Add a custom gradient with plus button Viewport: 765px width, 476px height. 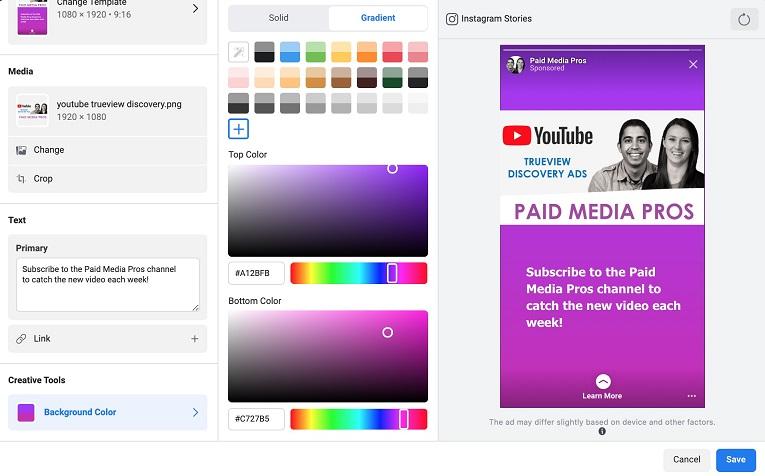tap(239, 129)
